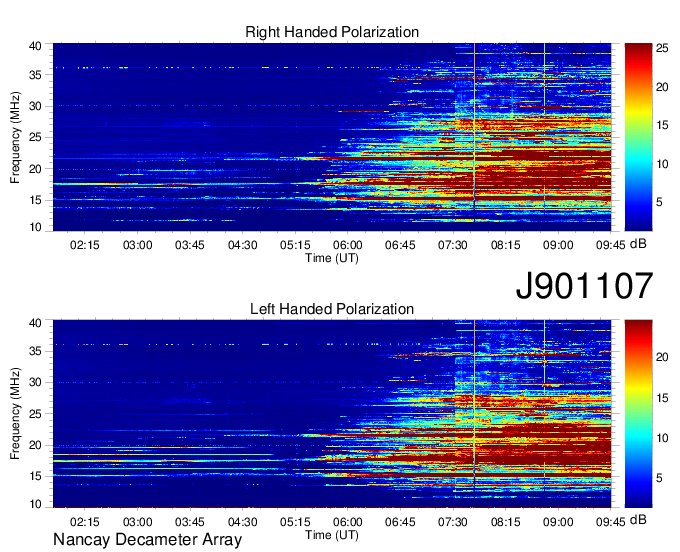Click the 'dB' unit label of Left Handed colorbar
Image resolution: width=680 pixels, height=552 pixels.
pos(638,520)
